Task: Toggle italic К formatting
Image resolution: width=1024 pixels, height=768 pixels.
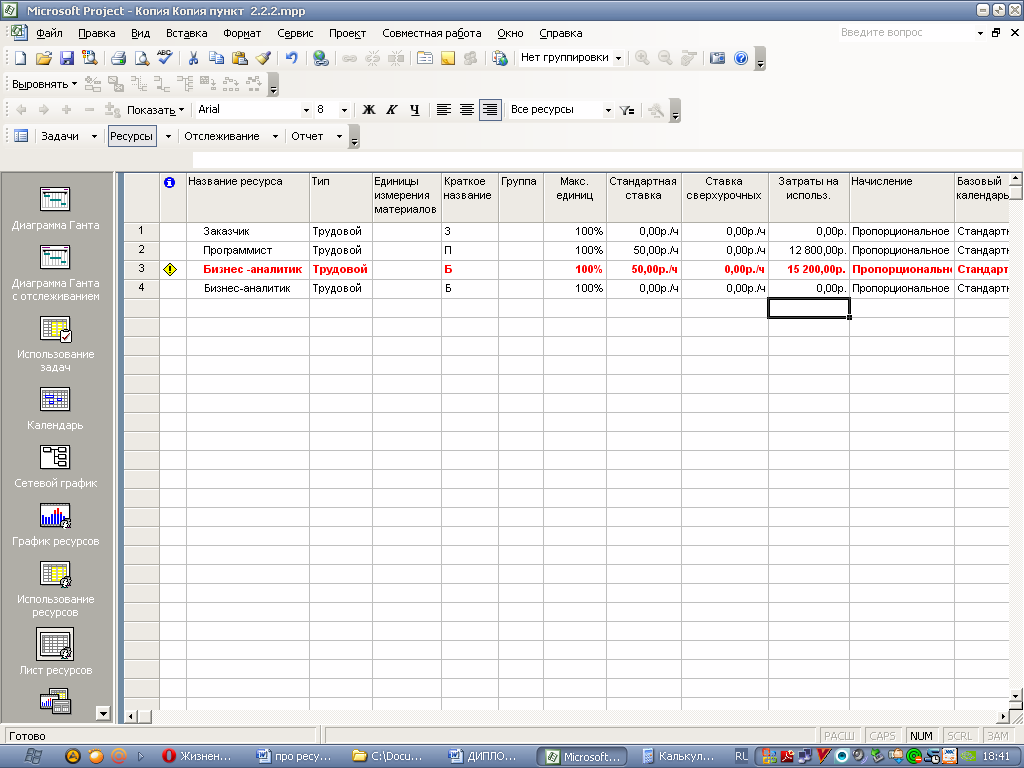Action: [x=392, y=110]
